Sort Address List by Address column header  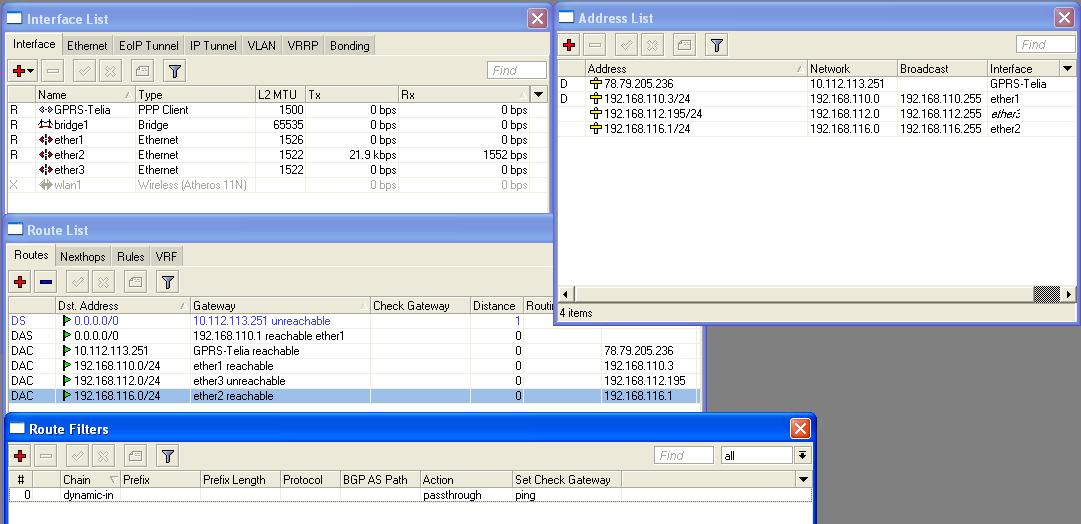pyautogui.click(x=696, y=68)
